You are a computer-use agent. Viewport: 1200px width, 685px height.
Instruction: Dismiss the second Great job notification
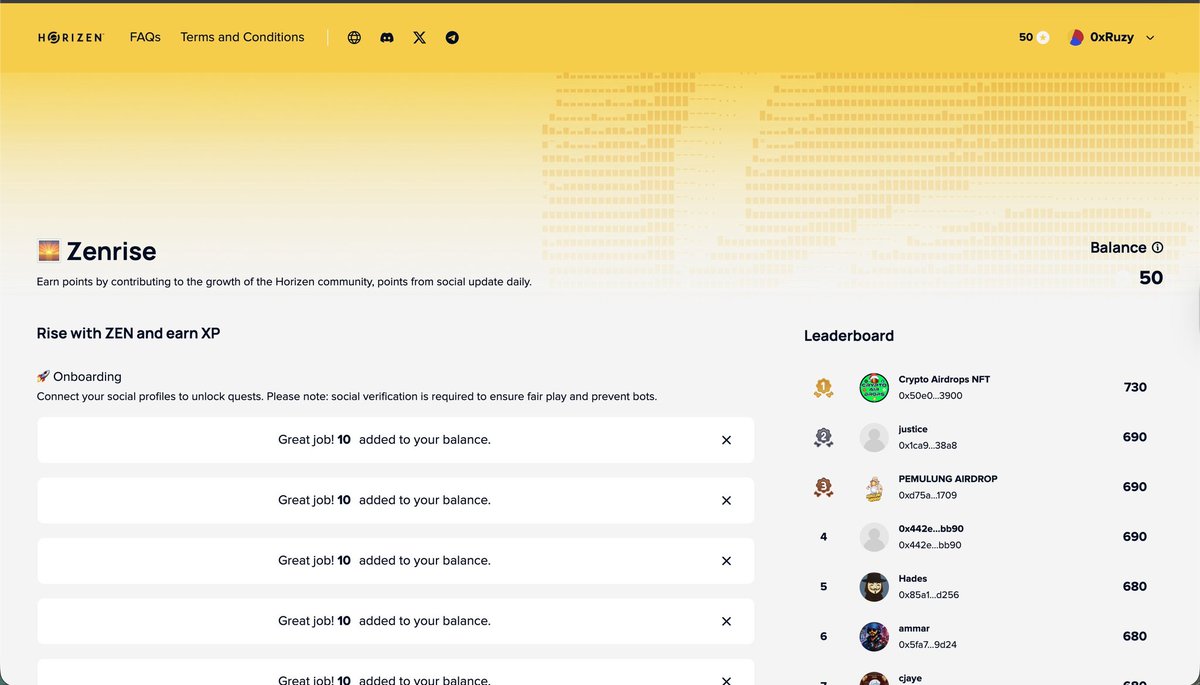(727, 500)
